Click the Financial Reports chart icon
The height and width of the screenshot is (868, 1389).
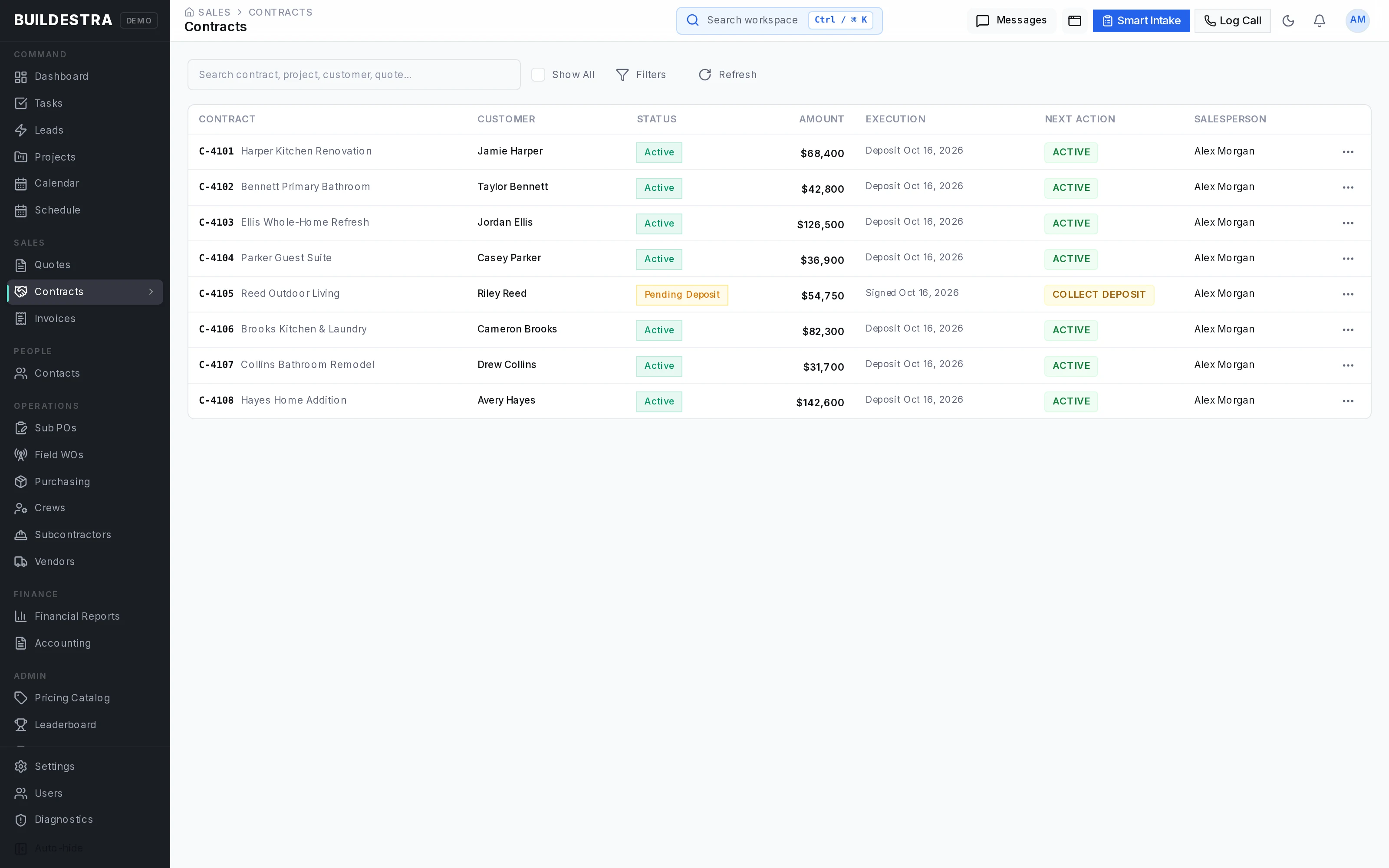tap(21, 616)
